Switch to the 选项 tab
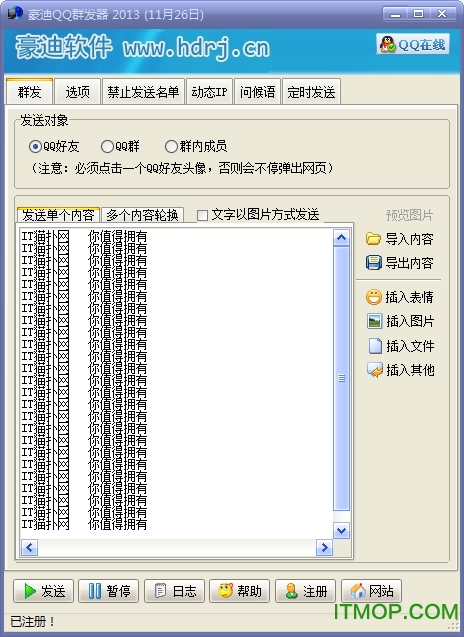 point(77,92)
